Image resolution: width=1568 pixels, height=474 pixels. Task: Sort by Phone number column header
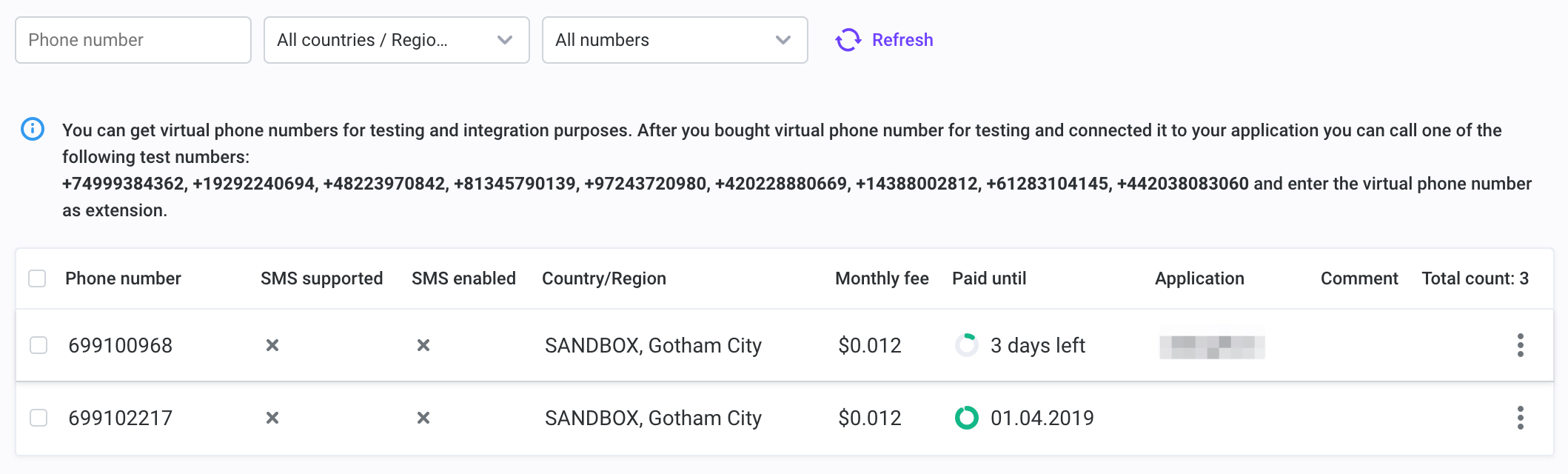coord(123,278)
